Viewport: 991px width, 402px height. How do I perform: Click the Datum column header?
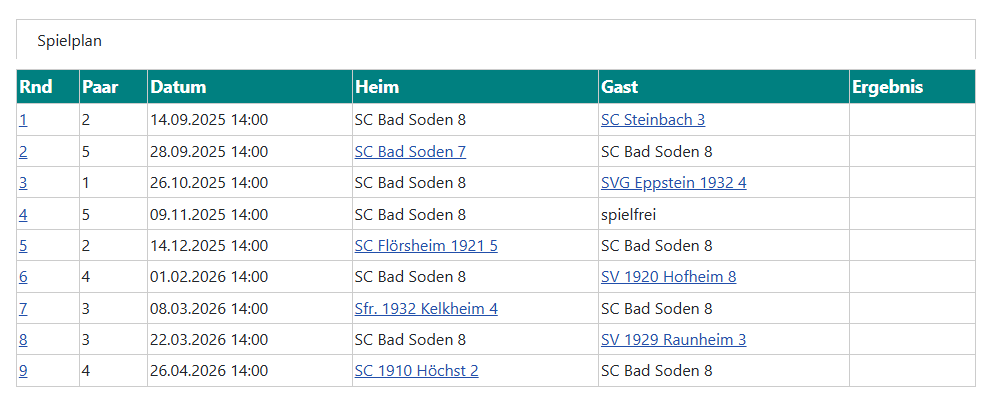178,87
